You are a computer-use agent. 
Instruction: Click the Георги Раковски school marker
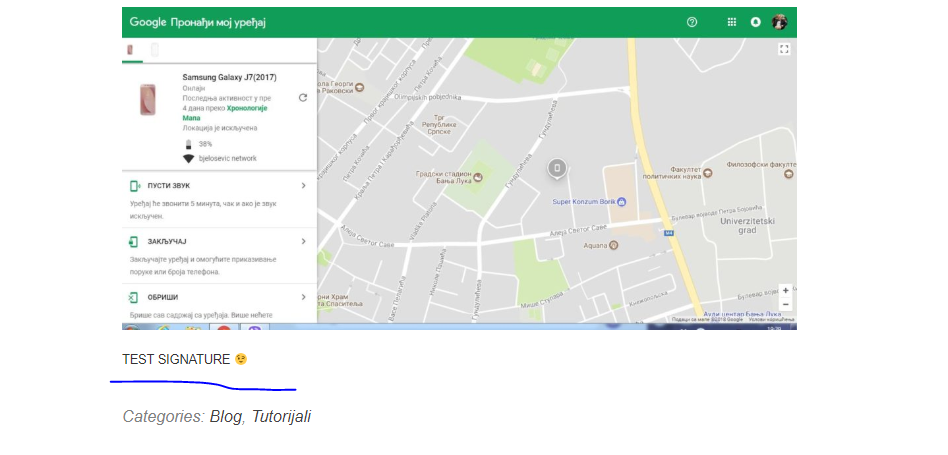point(359,88)
